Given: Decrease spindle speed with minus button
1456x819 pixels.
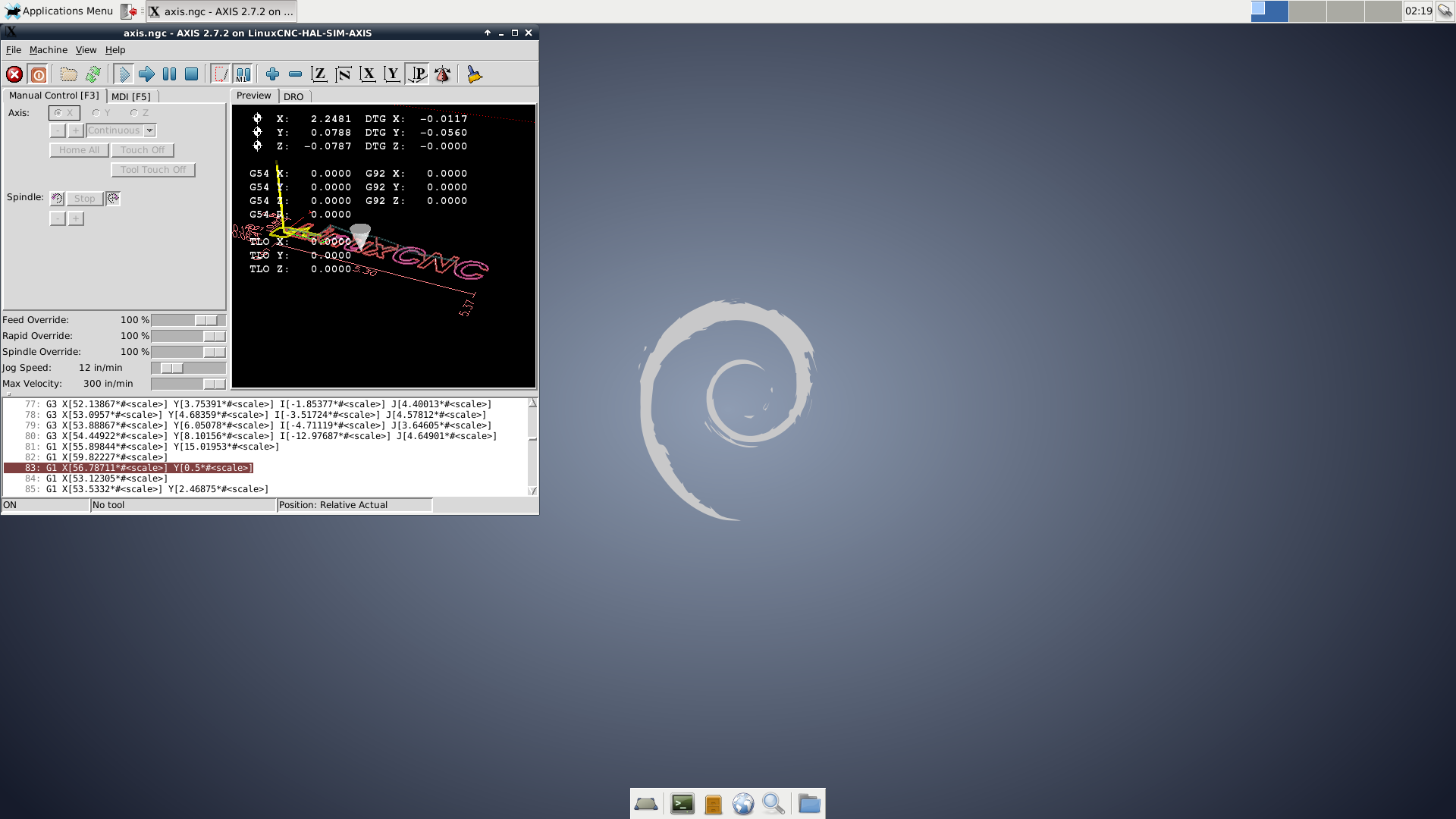Looking at the screenshot, I should (x=58, y=218).
